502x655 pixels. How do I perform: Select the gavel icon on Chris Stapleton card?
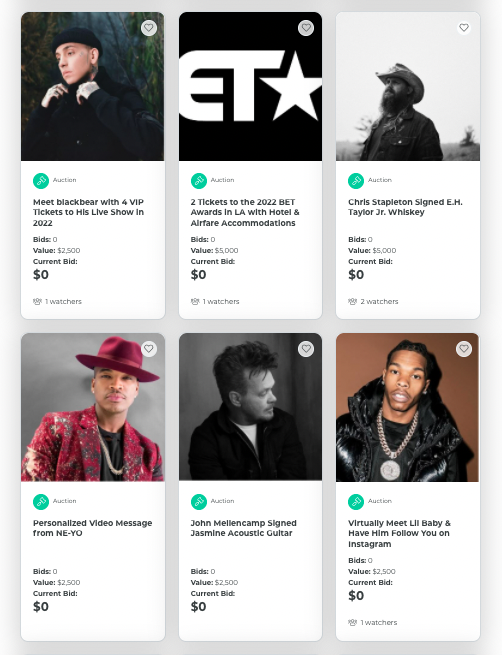pos(356,181)
